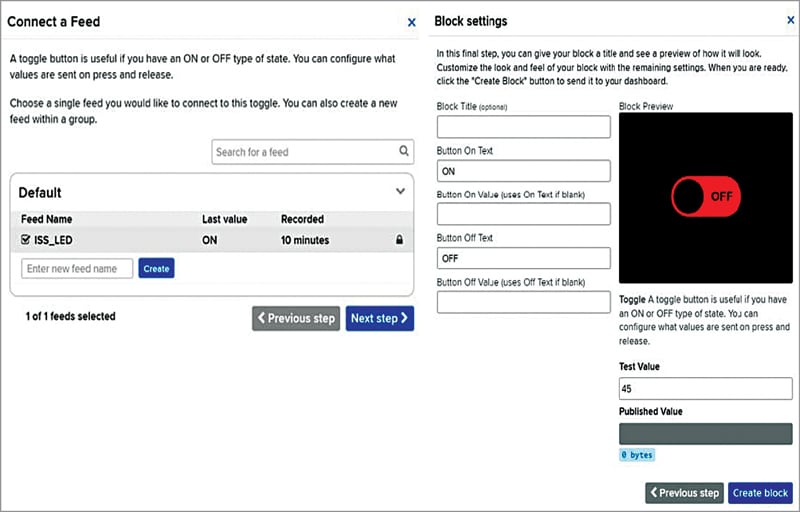Click the search magnifier icon in feed search
The image size is (800, 512).
pos(404,152)
